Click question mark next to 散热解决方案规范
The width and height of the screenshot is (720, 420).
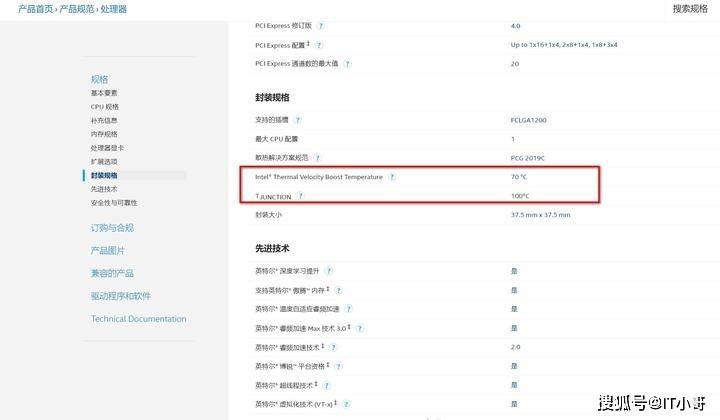317,158
